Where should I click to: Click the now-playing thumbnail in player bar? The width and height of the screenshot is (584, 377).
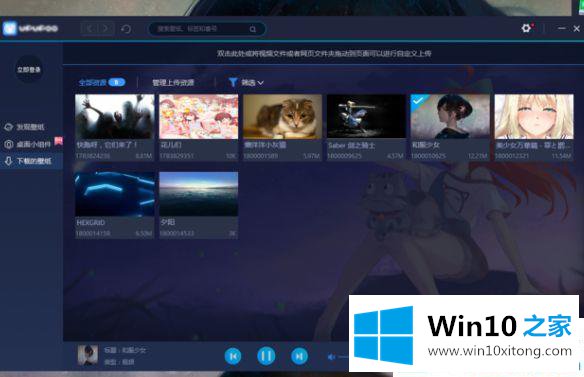click(x=88, y=355)
